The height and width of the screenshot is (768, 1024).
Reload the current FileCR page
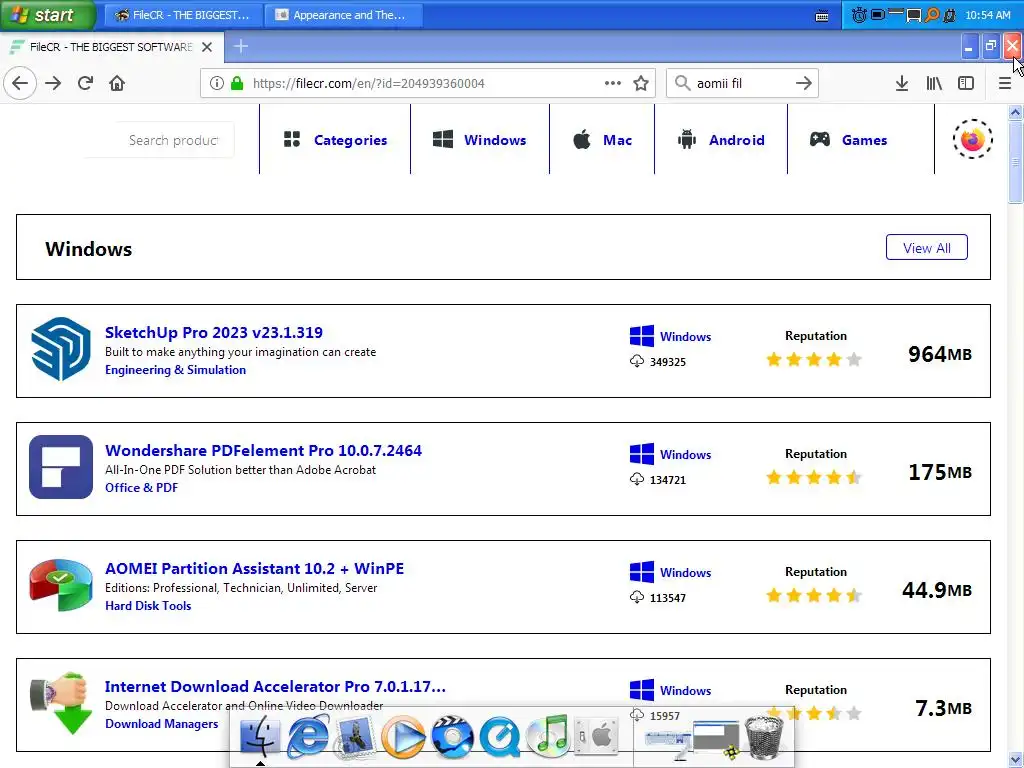85,84
